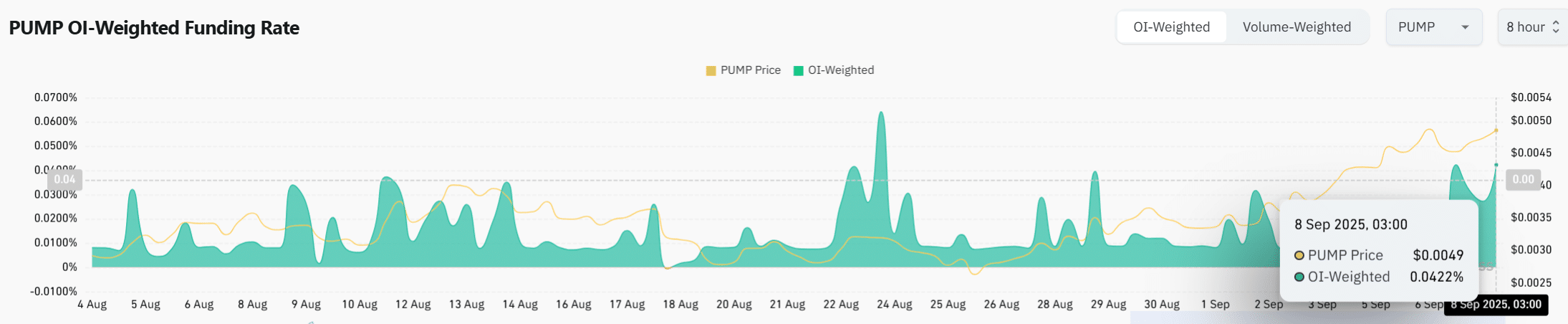Open the PUMP coin dropdown
The width and height of the screenshot is (1568, 324).
(1433, 27)
